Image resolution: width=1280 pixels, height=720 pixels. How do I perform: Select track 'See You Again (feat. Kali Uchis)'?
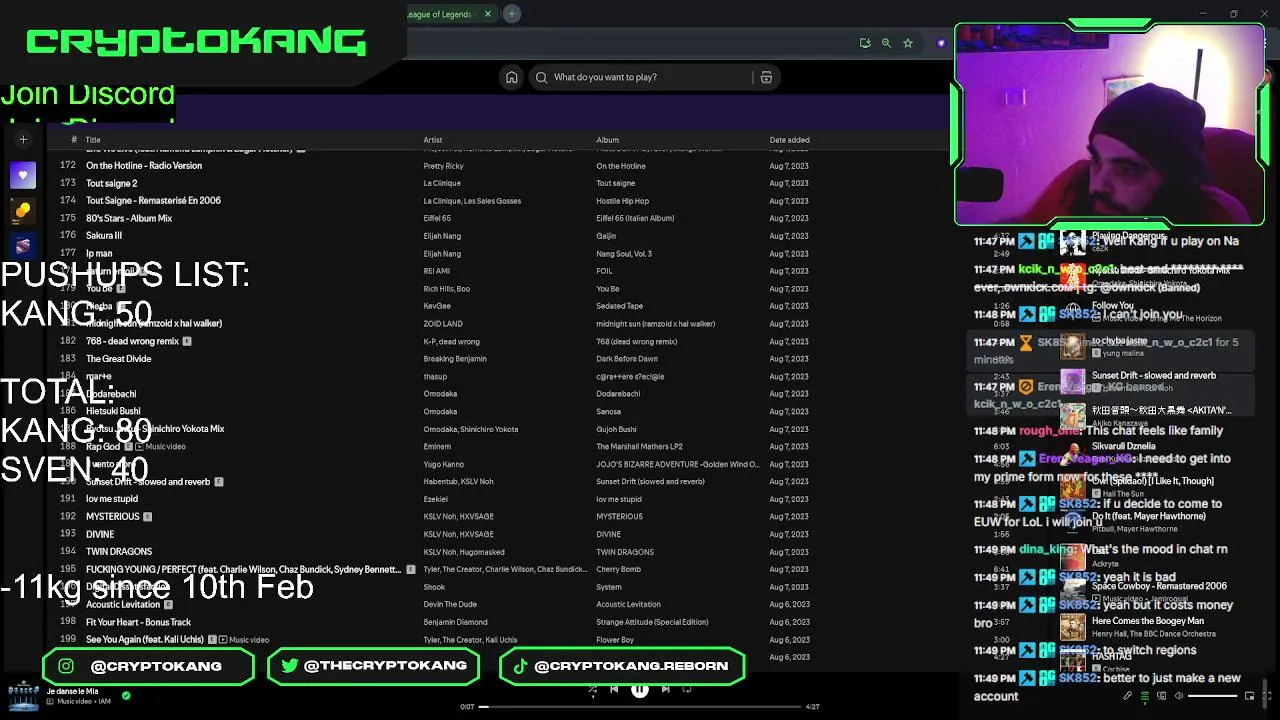145,640
